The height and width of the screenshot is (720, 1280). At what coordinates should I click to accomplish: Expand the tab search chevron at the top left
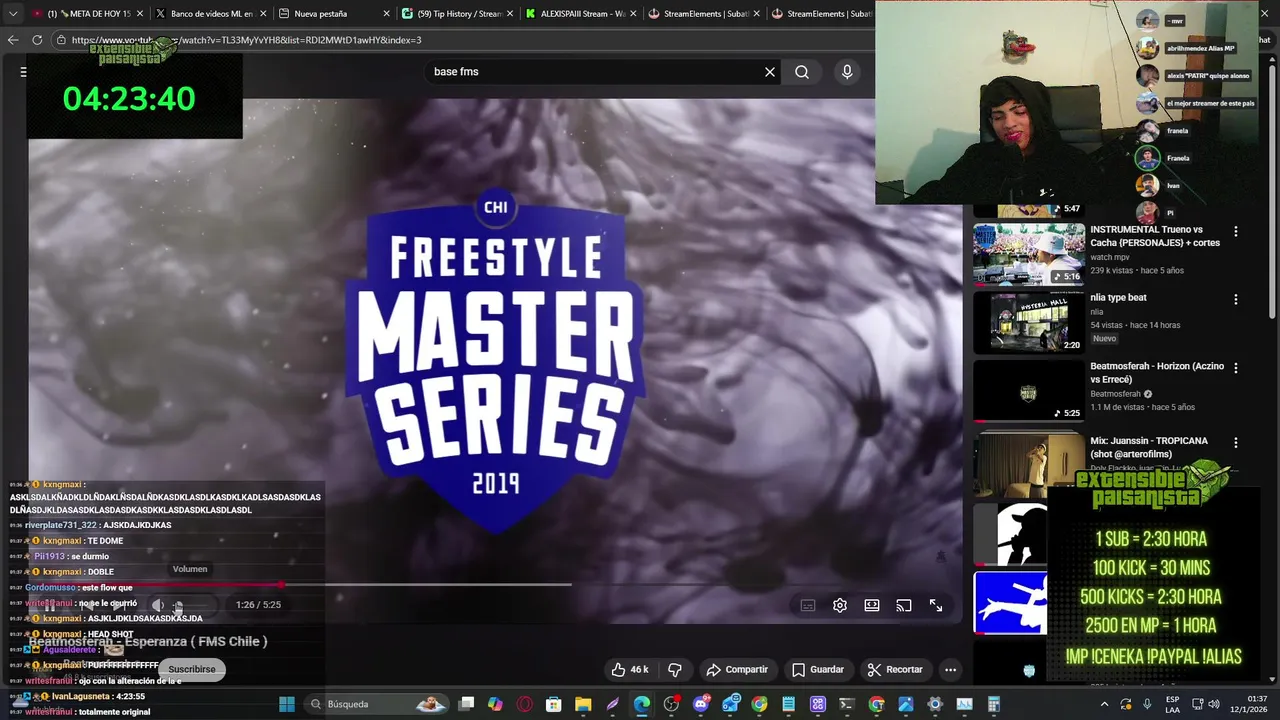tap(13, 14)
